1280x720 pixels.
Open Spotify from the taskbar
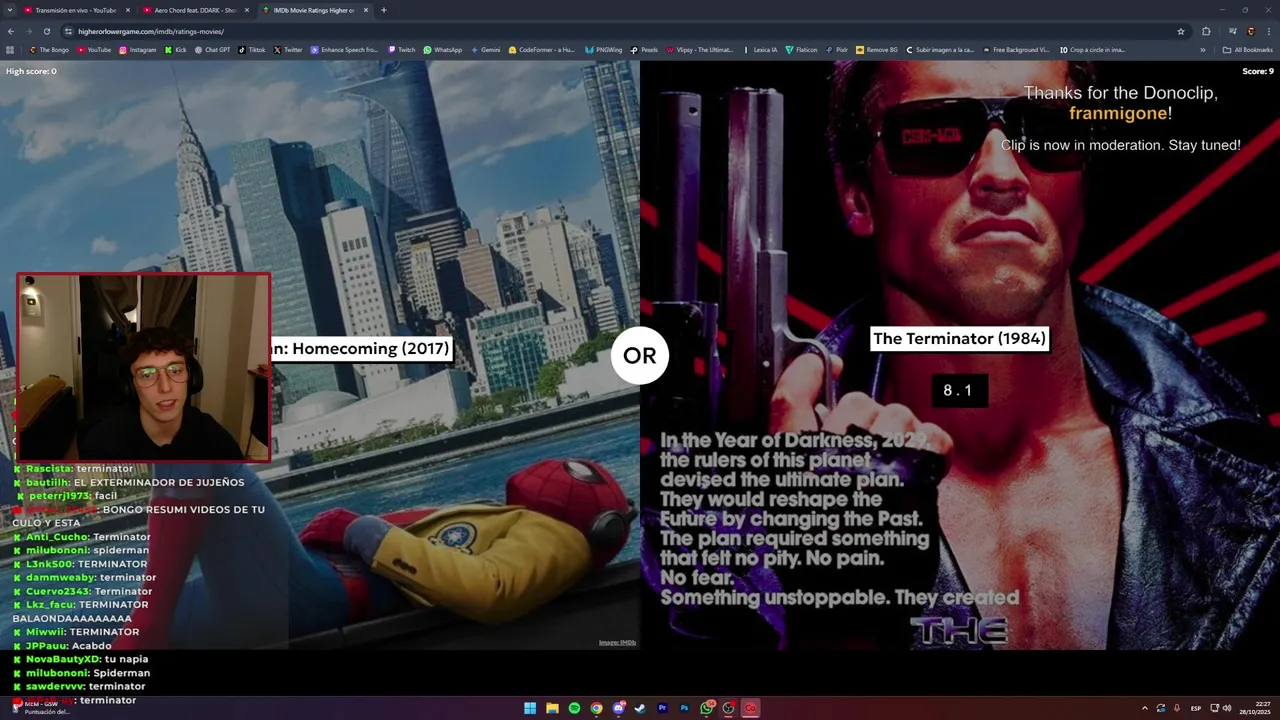click(574, 708)
